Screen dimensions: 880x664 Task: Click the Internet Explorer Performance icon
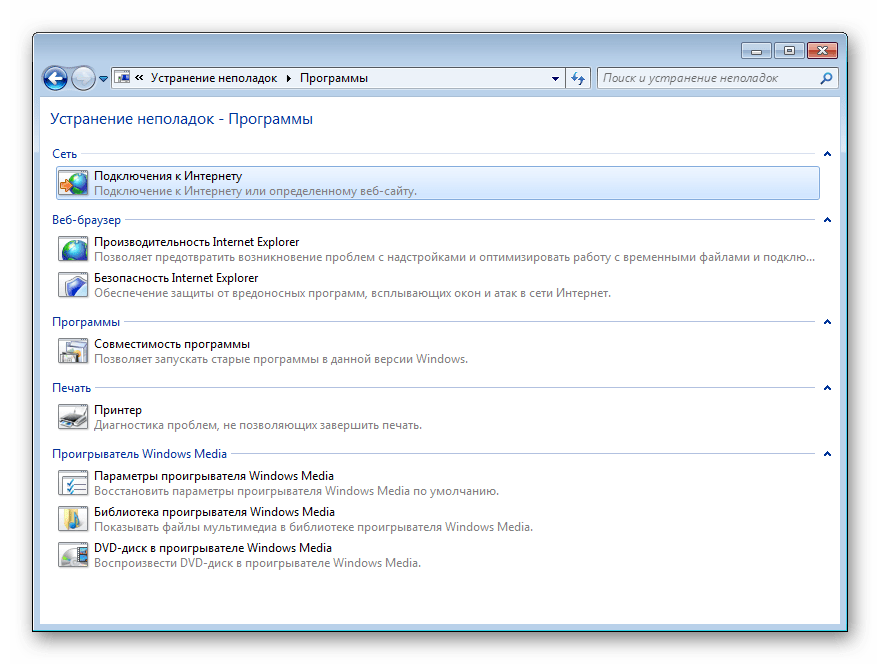coord(73,249)
